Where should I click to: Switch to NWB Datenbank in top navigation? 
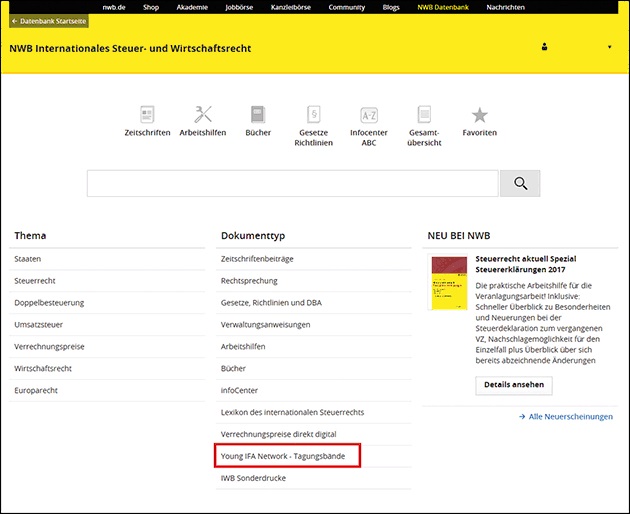tap(443, 6)
